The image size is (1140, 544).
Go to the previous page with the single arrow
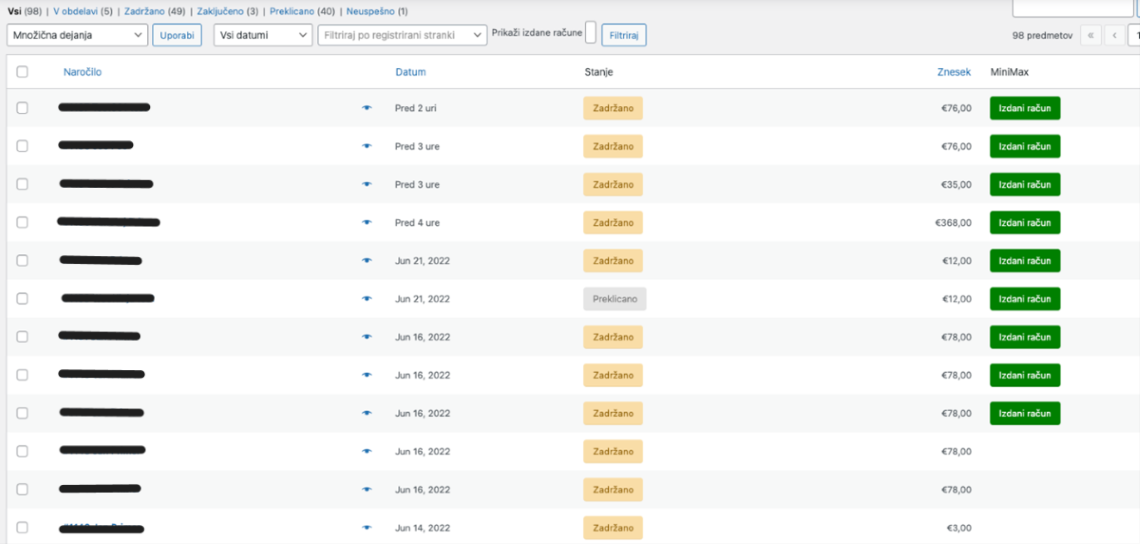1114,35
